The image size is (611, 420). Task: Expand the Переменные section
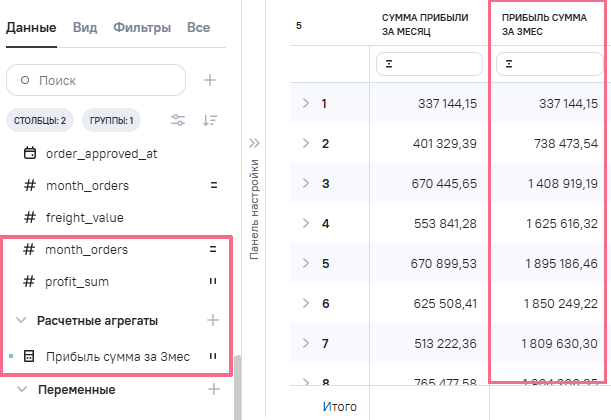[21, 389]
